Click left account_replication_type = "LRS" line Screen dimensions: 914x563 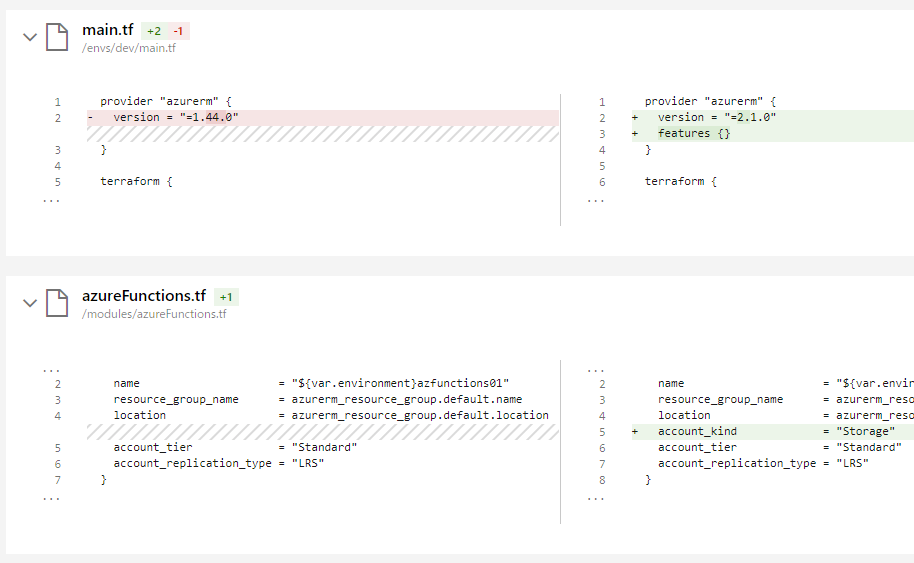[219, 463]
